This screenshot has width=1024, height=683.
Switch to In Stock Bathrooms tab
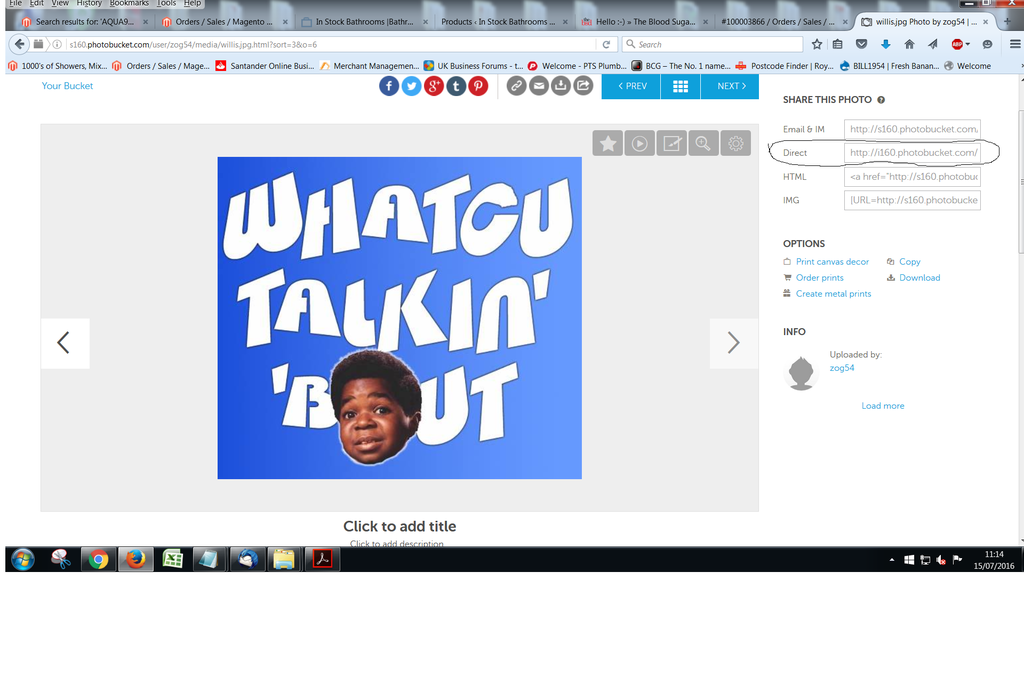coord(364,22)
